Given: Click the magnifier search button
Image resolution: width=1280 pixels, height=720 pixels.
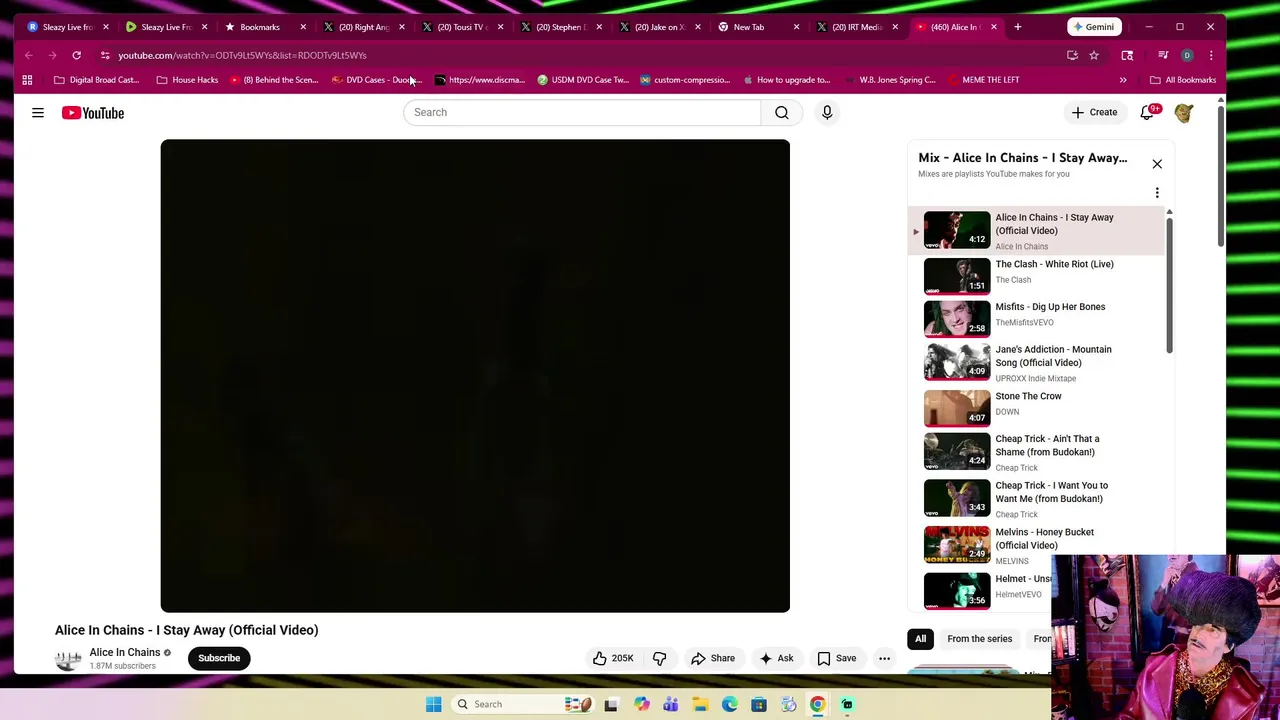Looking at the screenshot, I should pyautogui.click(x=782, y=112).
